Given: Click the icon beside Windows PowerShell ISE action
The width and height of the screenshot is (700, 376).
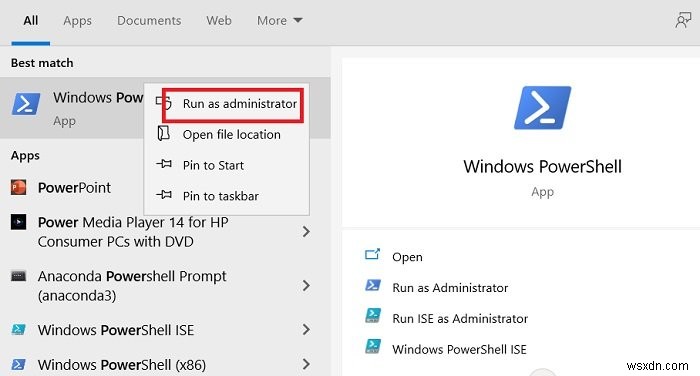Looking at the screenshot, I should pyautogui.click(x=373, y=347).
